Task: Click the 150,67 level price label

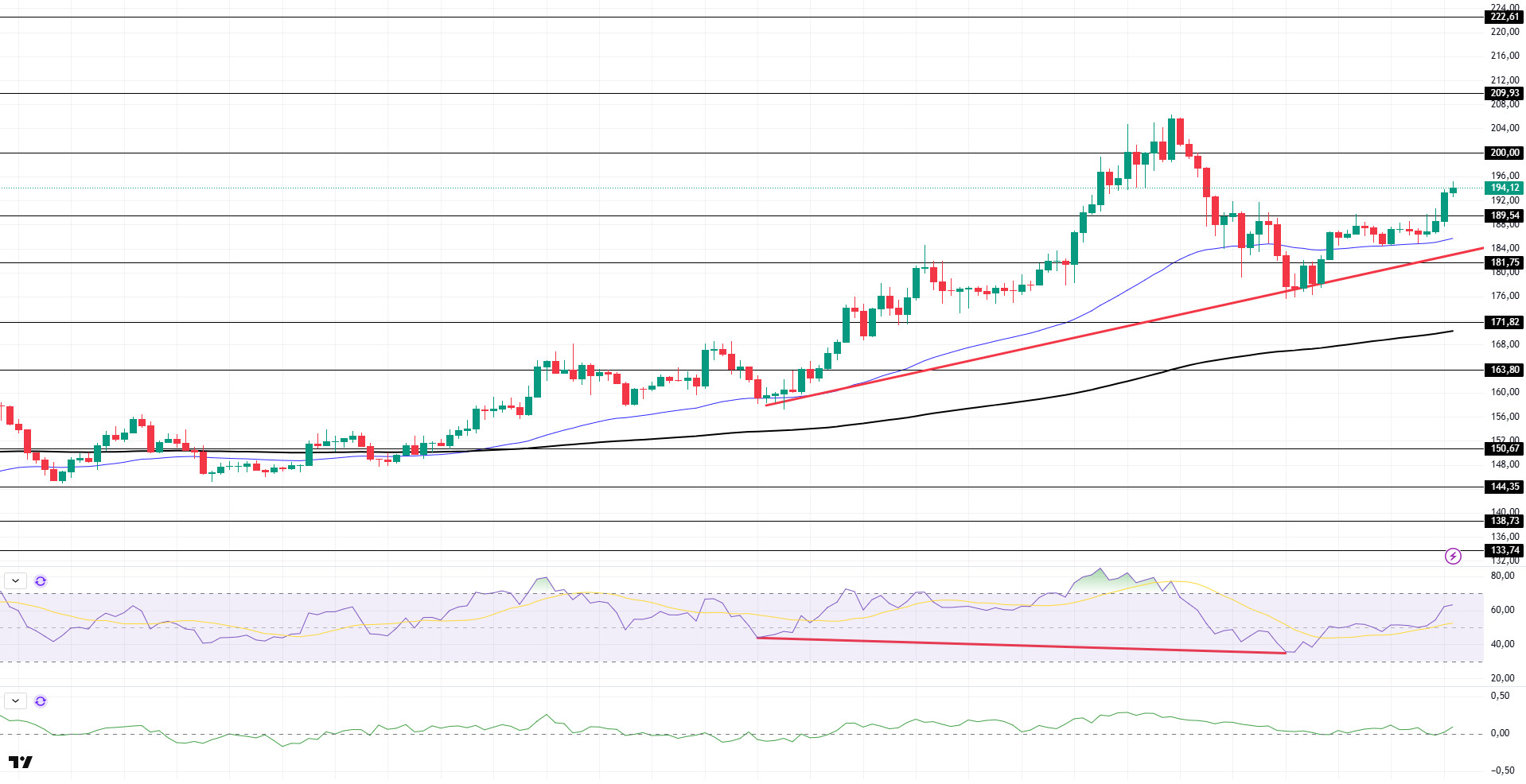Action: coord(1504,448)
